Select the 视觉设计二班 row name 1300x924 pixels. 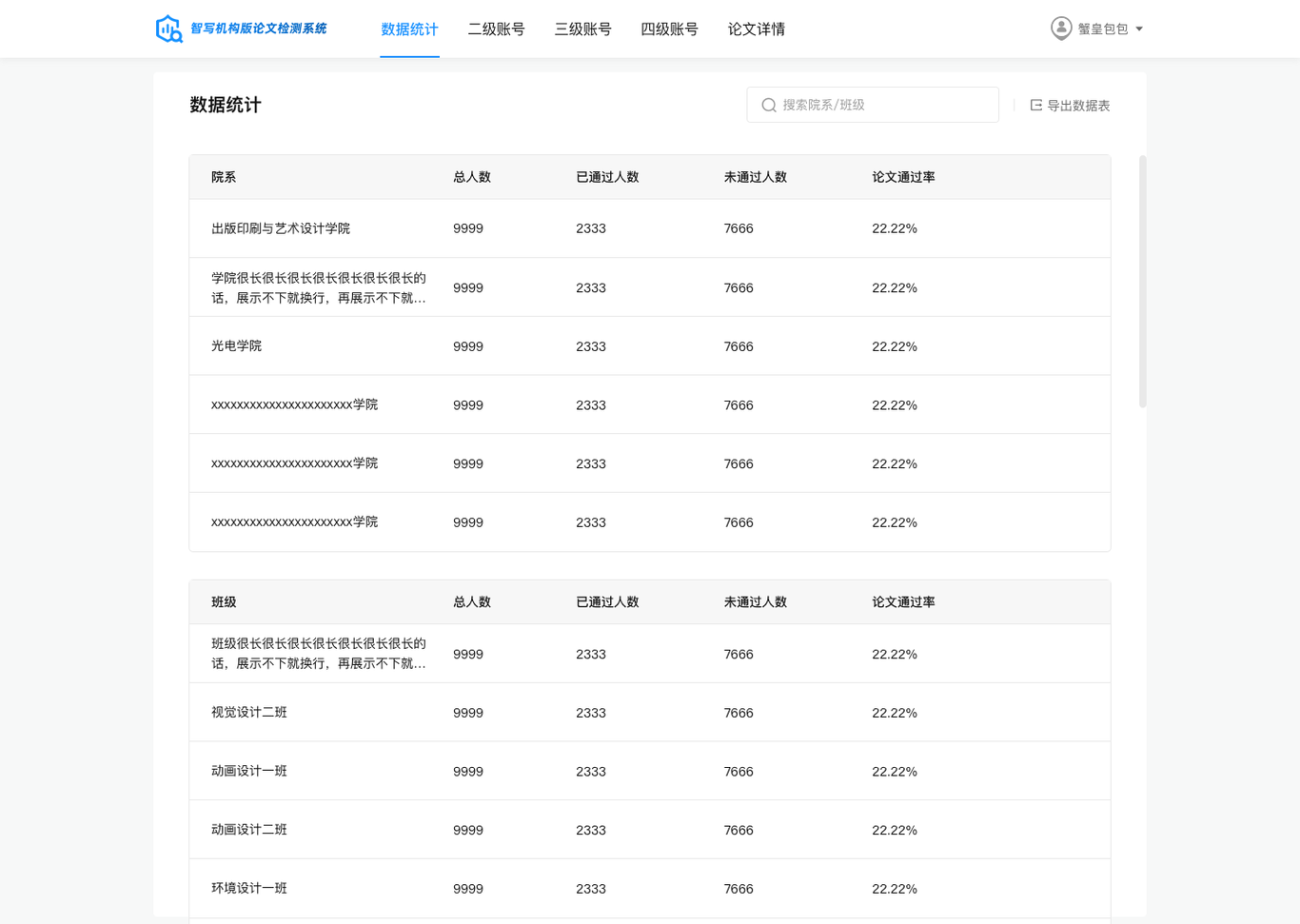(249, 712)
